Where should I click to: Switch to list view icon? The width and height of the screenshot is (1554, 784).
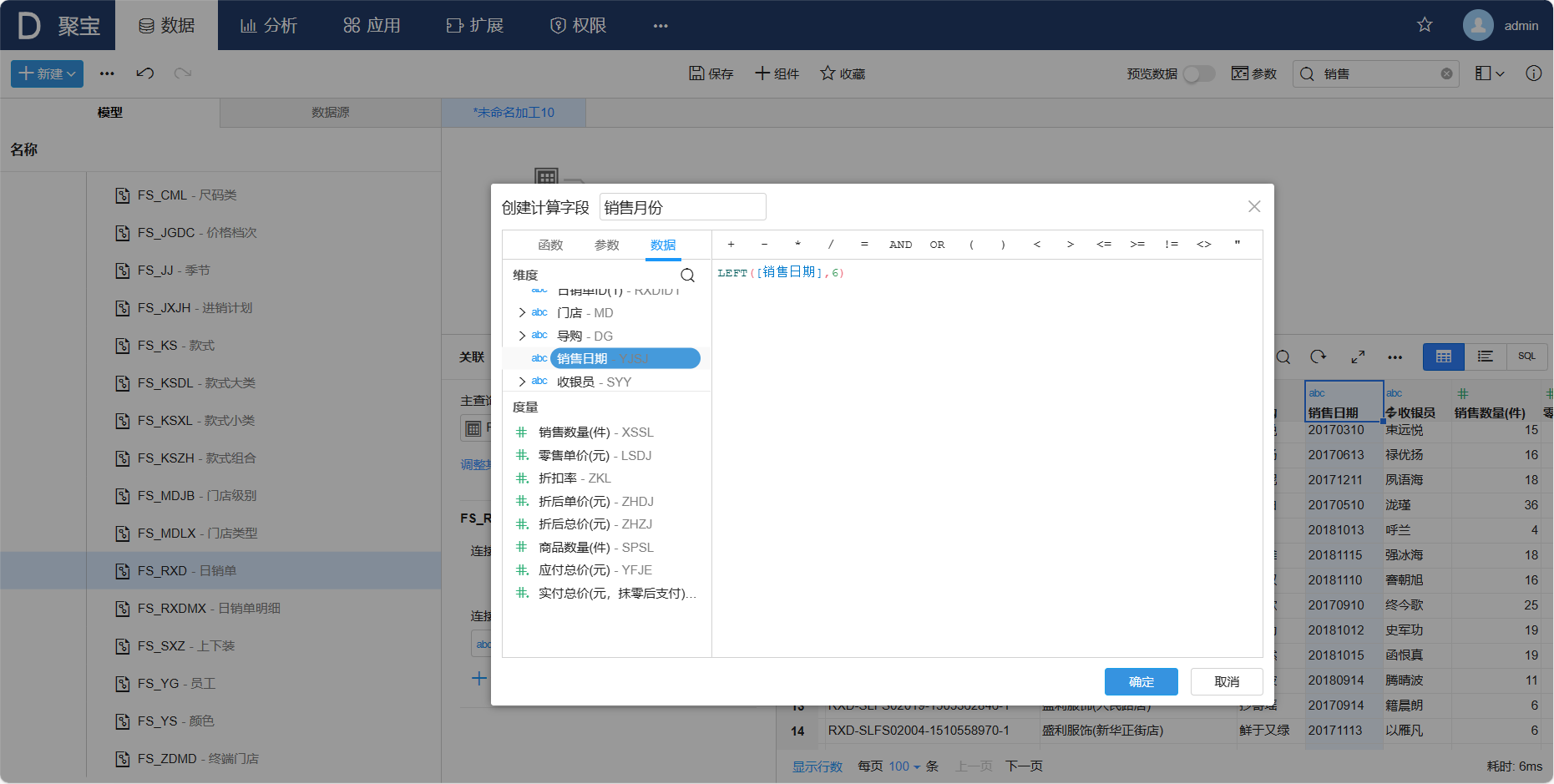[1486, 357]
